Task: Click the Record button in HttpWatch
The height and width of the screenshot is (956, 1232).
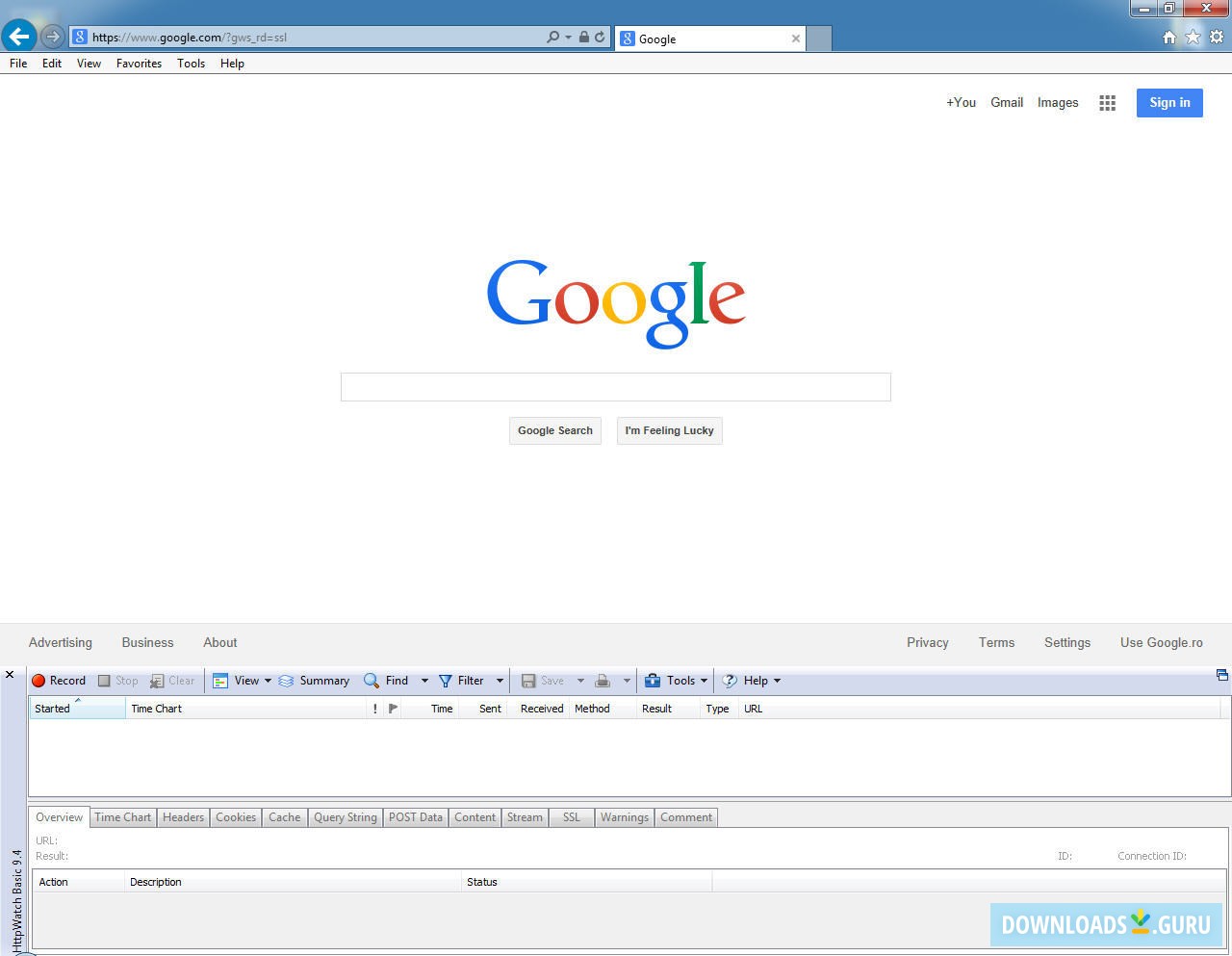Action: click(x=59, y=681)
